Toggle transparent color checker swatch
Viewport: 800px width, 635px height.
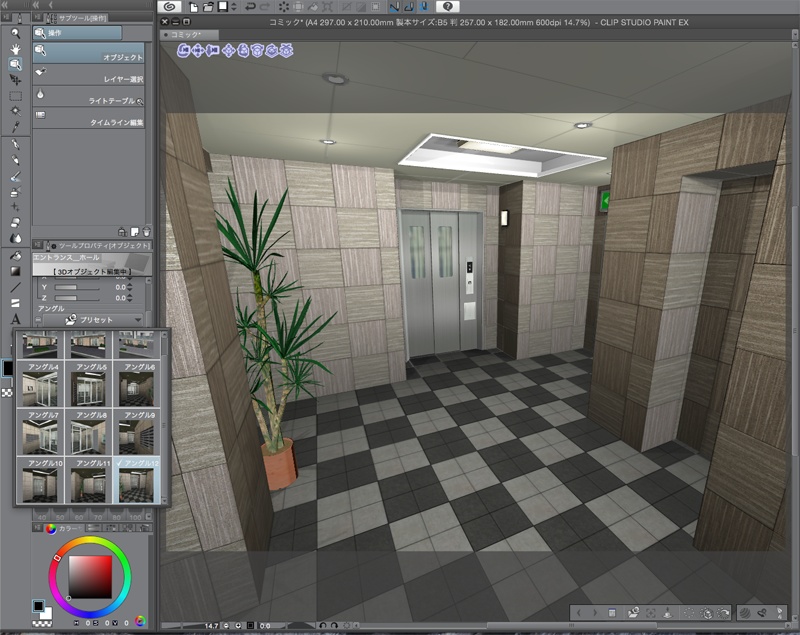tap(7, 392)
